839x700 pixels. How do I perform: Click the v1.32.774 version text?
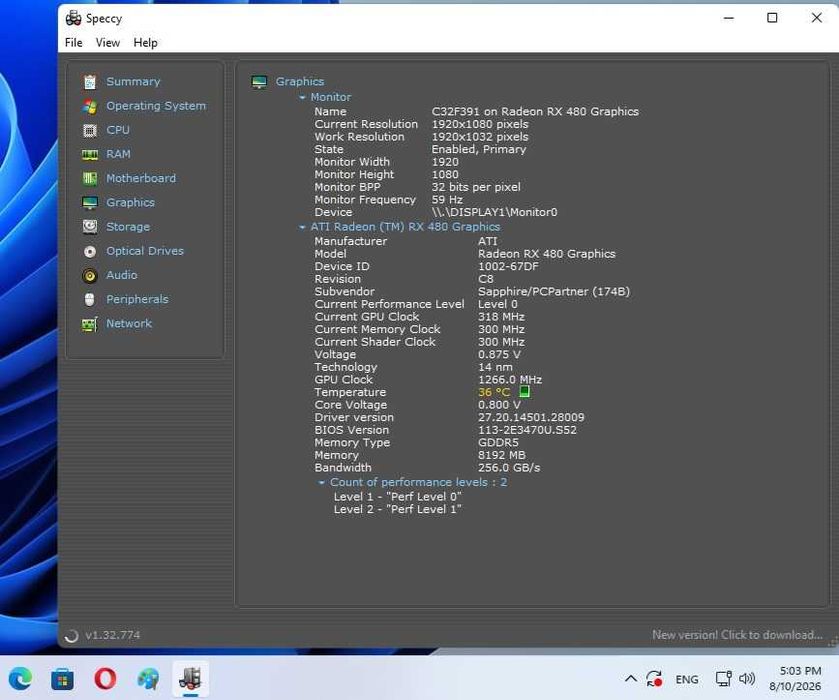(x=112, y=635)
